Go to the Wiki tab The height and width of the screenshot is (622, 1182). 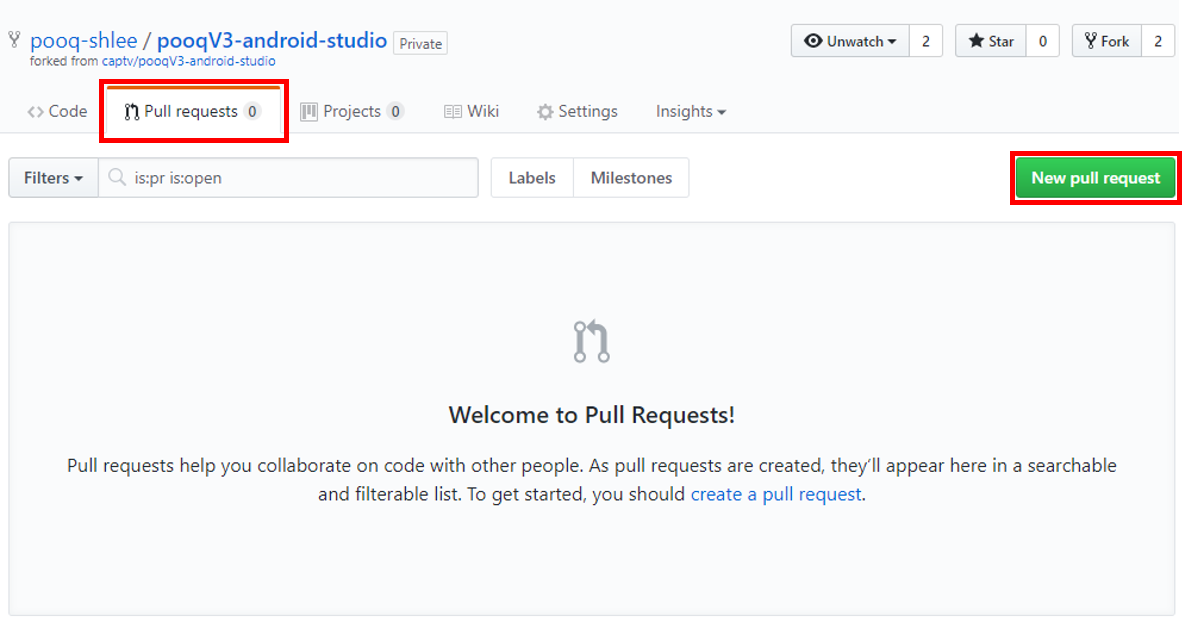click(x=472, y=112)
